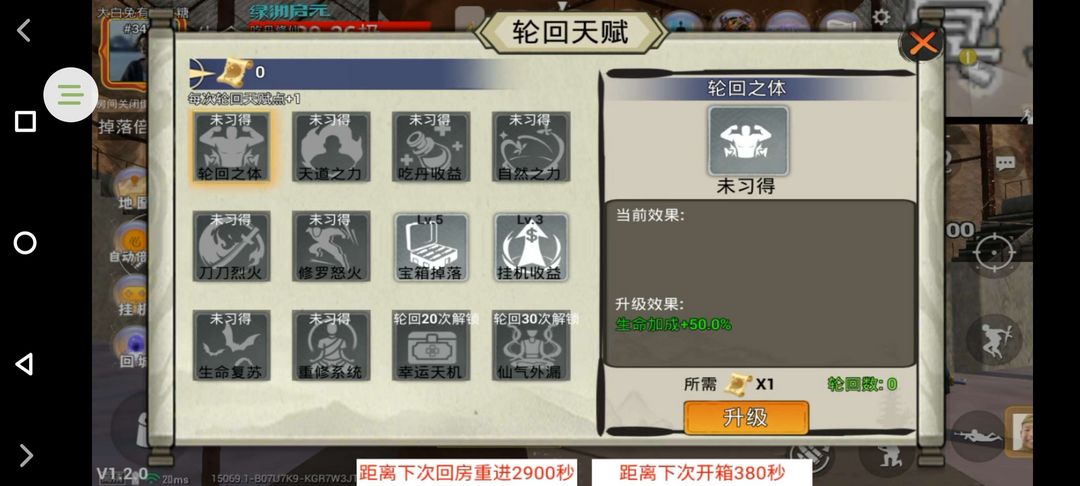1080x486 pixels.
Task: Pick the 自然之力 talent icon
Action: coord(531,147)
